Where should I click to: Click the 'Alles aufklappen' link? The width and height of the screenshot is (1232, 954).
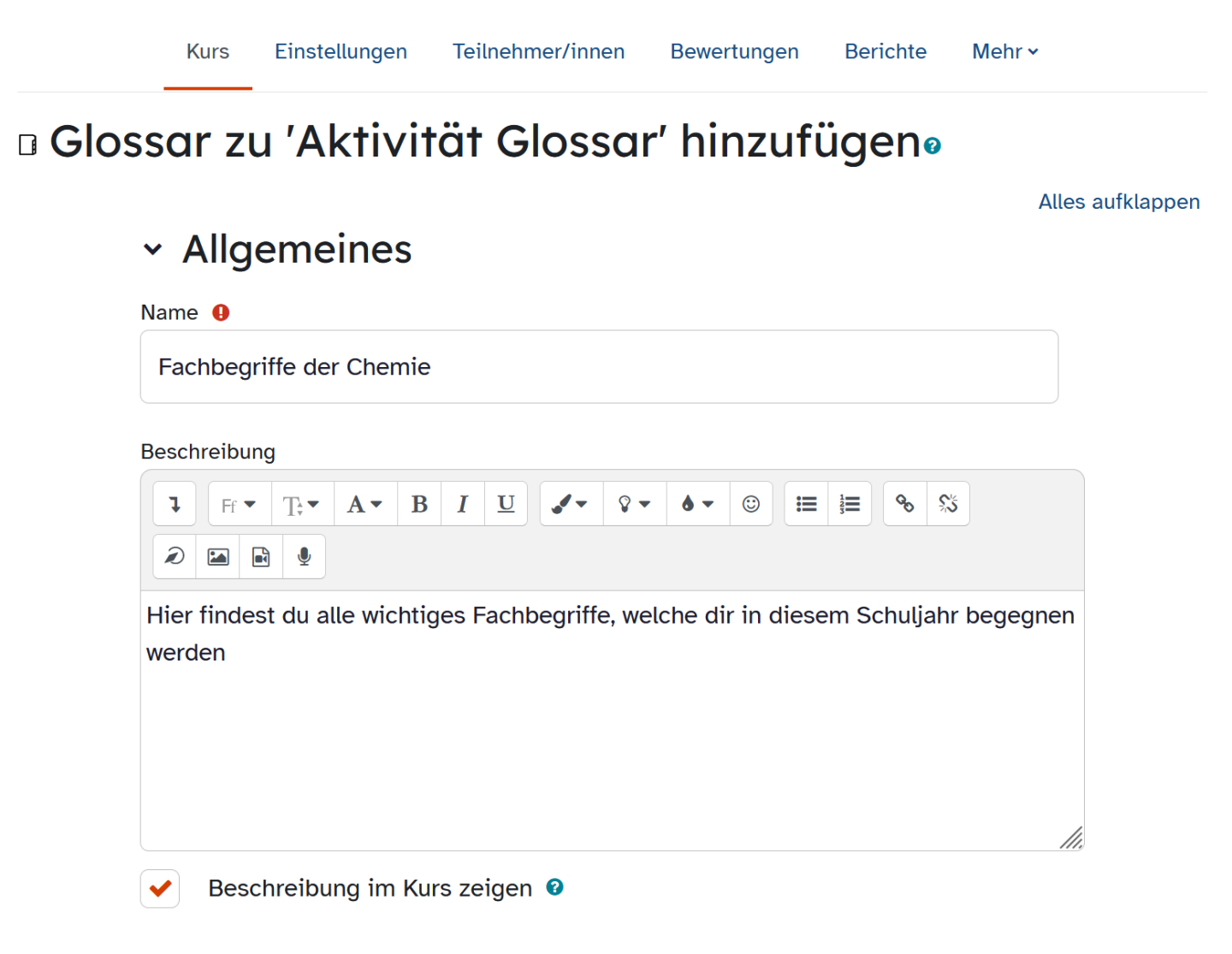(x=1119, y=202)
